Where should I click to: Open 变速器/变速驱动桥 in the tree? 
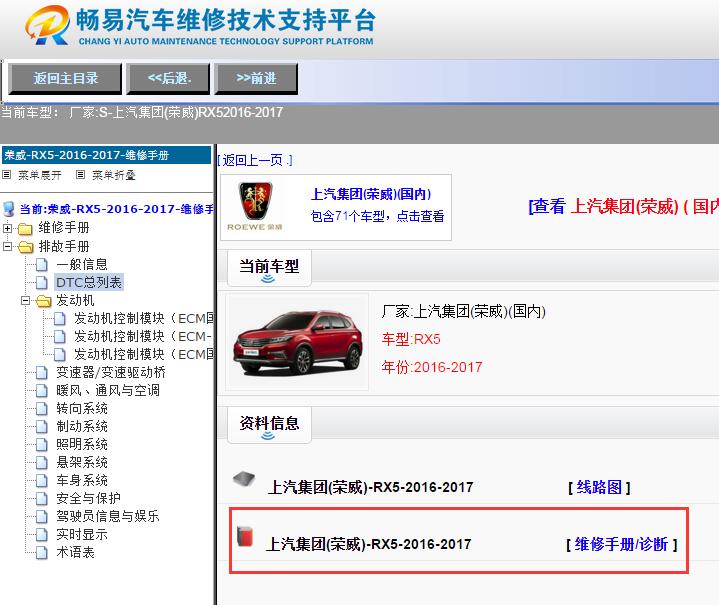[x=111, y=372]
